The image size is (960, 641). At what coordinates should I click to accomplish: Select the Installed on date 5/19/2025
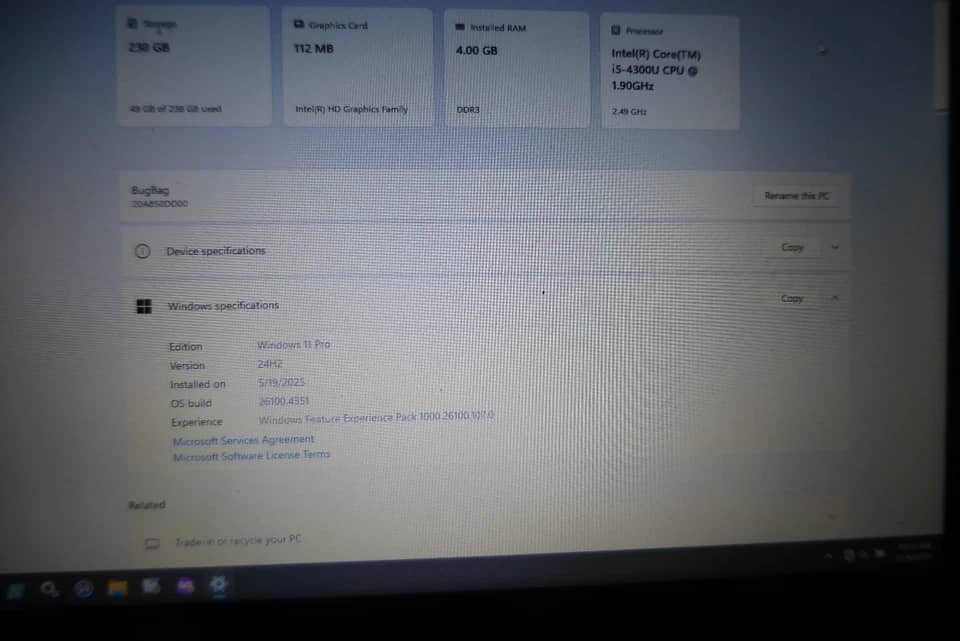click(x=281, y=383)
